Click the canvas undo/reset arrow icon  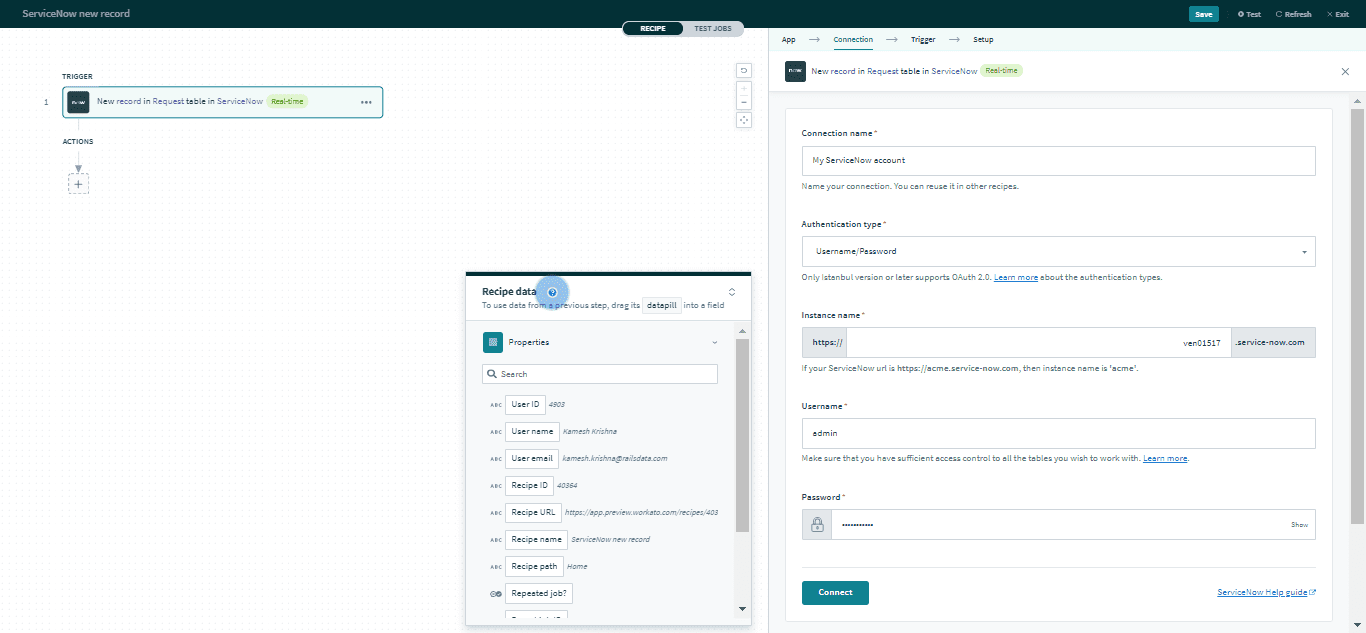tap(743, 70)
